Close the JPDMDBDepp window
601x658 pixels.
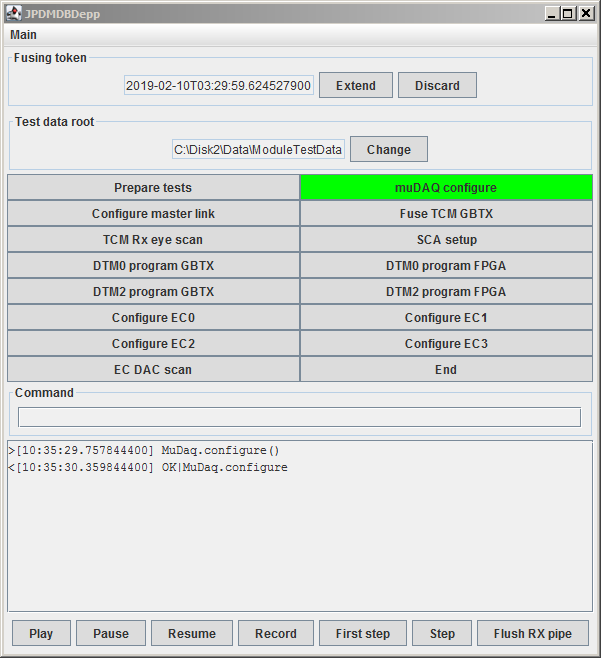(586, 14)
